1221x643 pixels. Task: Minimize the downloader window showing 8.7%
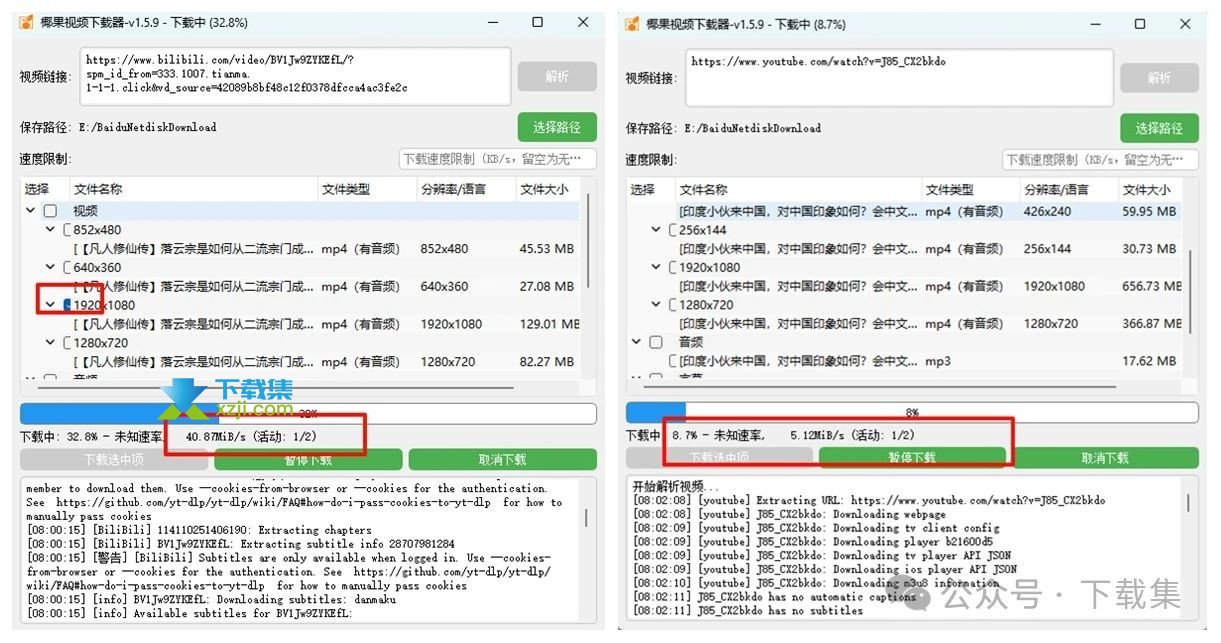point(1095,23)
